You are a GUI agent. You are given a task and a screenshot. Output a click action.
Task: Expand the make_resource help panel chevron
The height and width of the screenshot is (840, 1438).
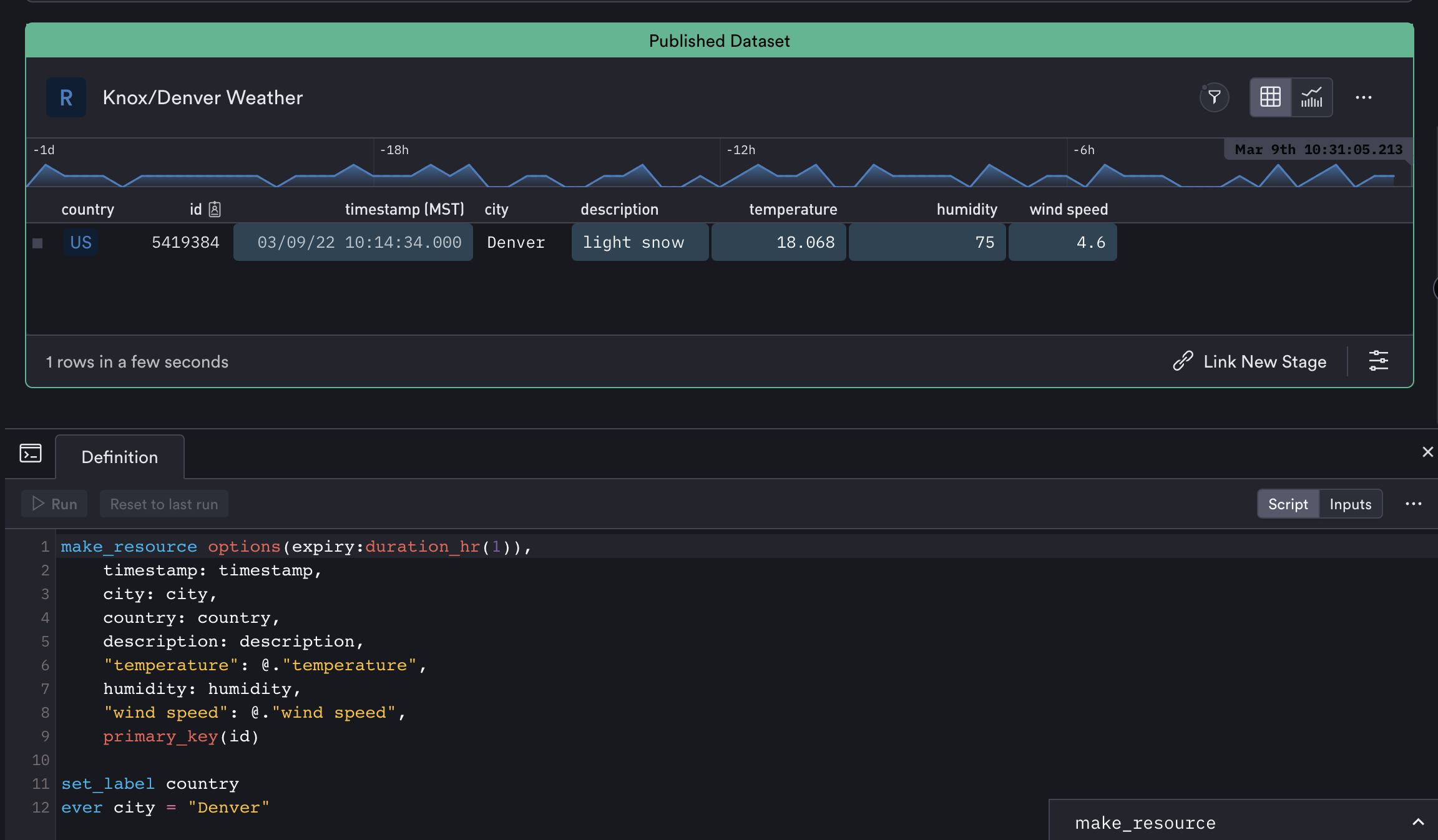(1418, 823)
